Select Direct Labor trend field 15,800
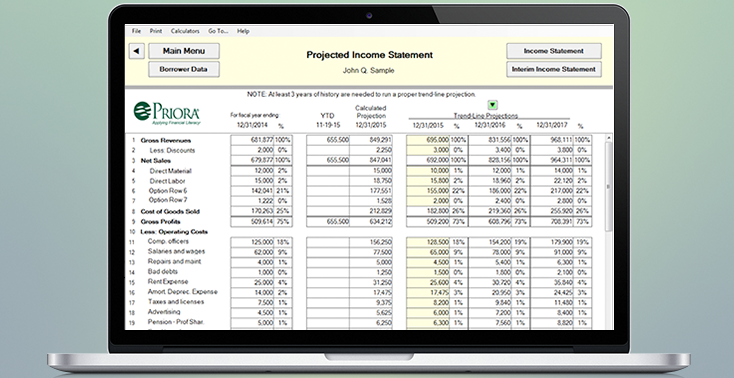 point(428,181)
